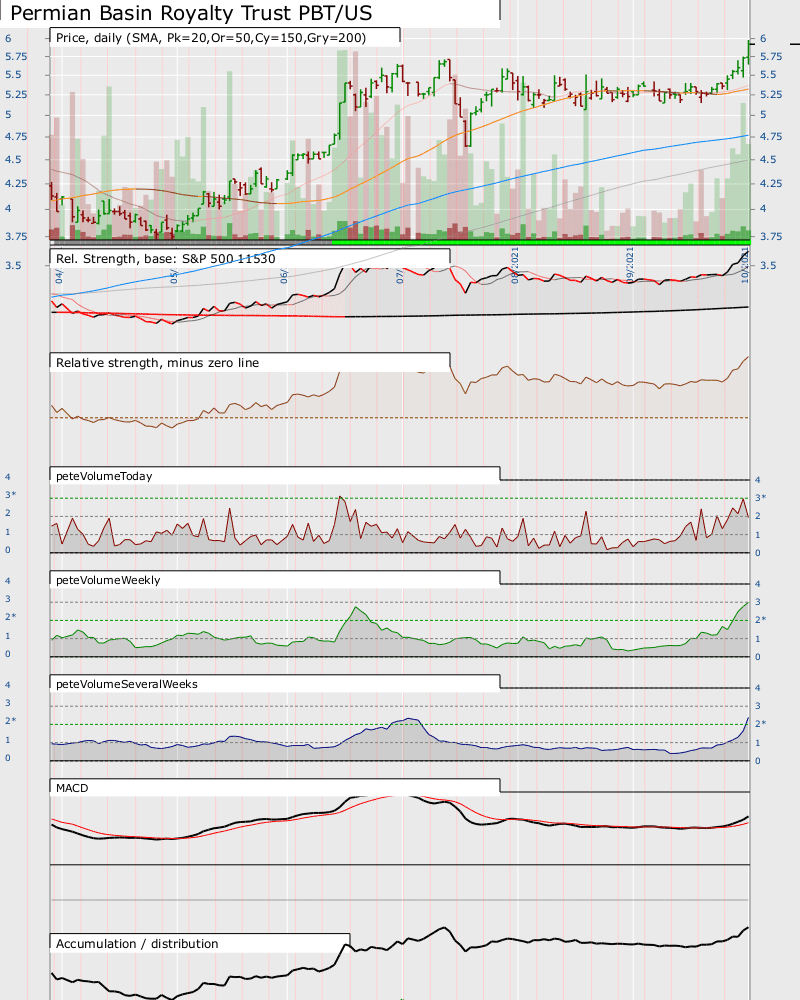Click the Rel. Strength base S&P 500 label
Screen dimensions: 800x1000
(x=165, y=258)
